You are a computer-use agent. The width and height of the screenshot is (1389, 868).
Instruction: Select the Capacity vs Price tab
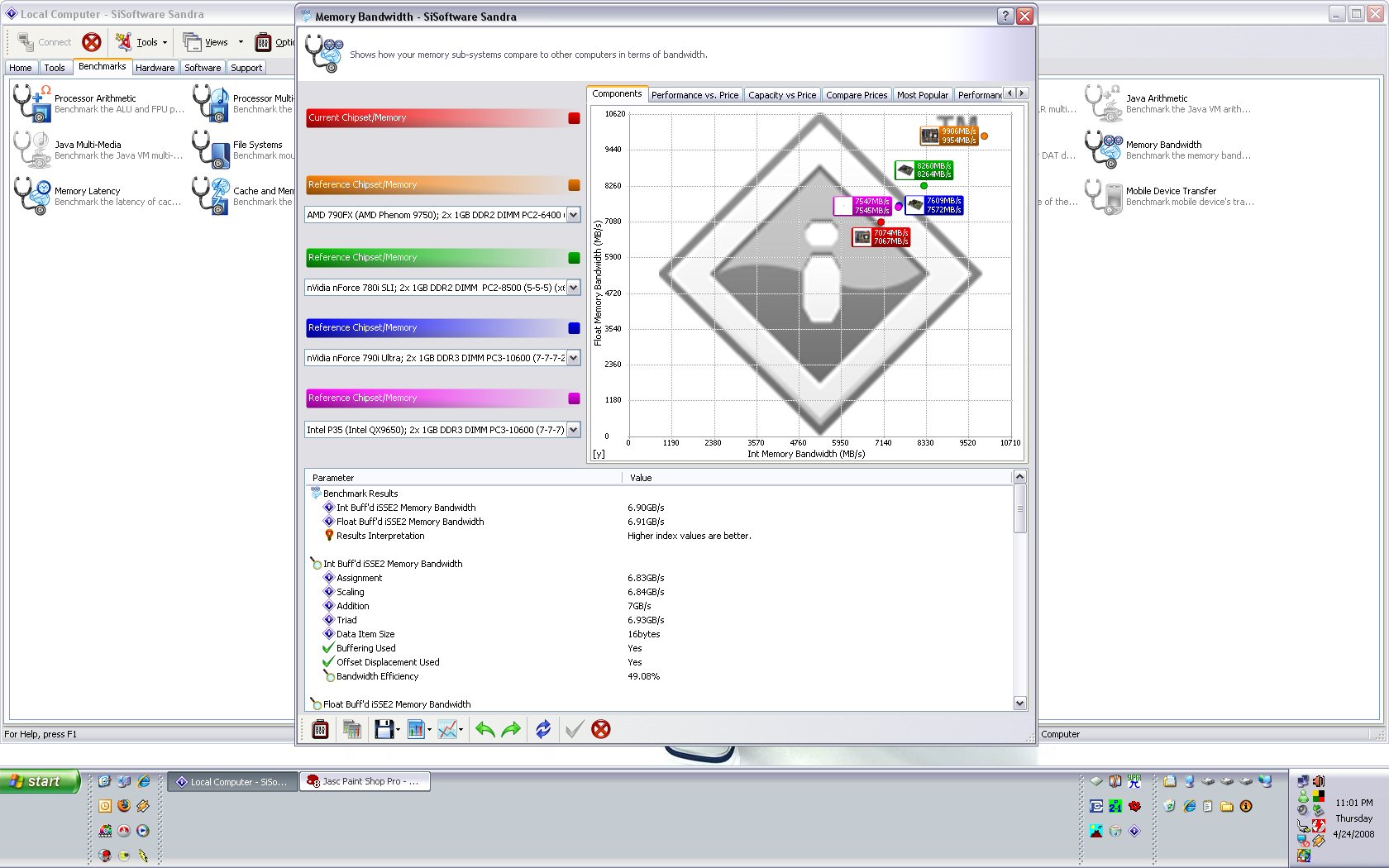tap(782, 95)
